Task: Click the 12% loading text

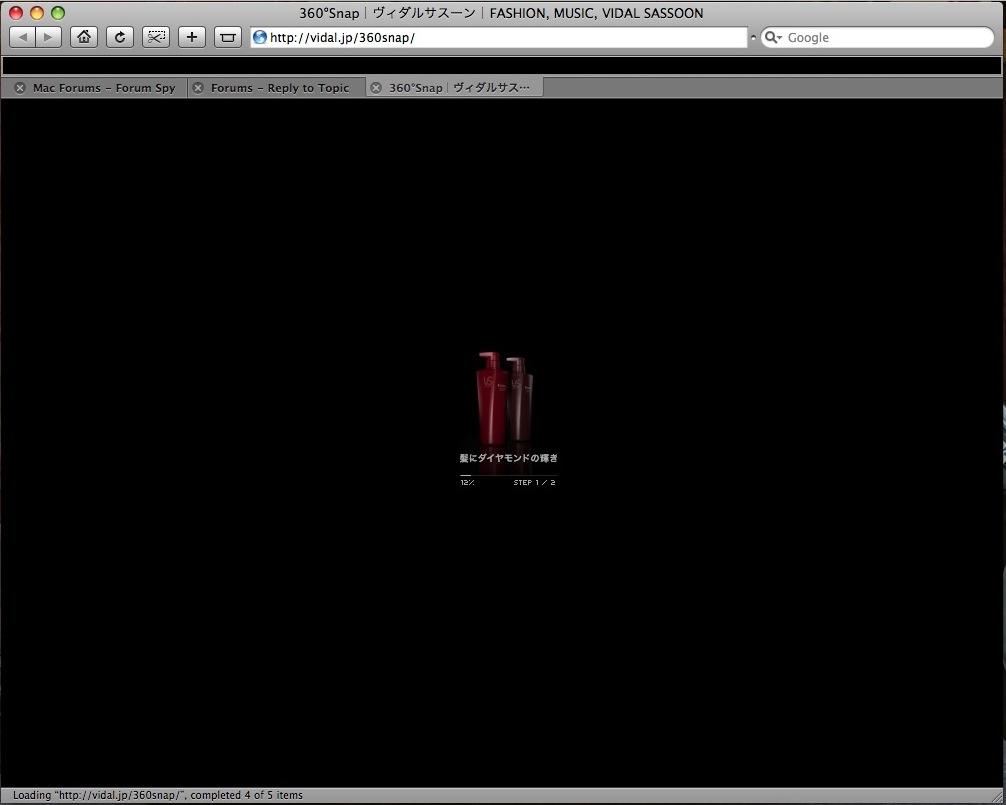Action: point(467,482)
